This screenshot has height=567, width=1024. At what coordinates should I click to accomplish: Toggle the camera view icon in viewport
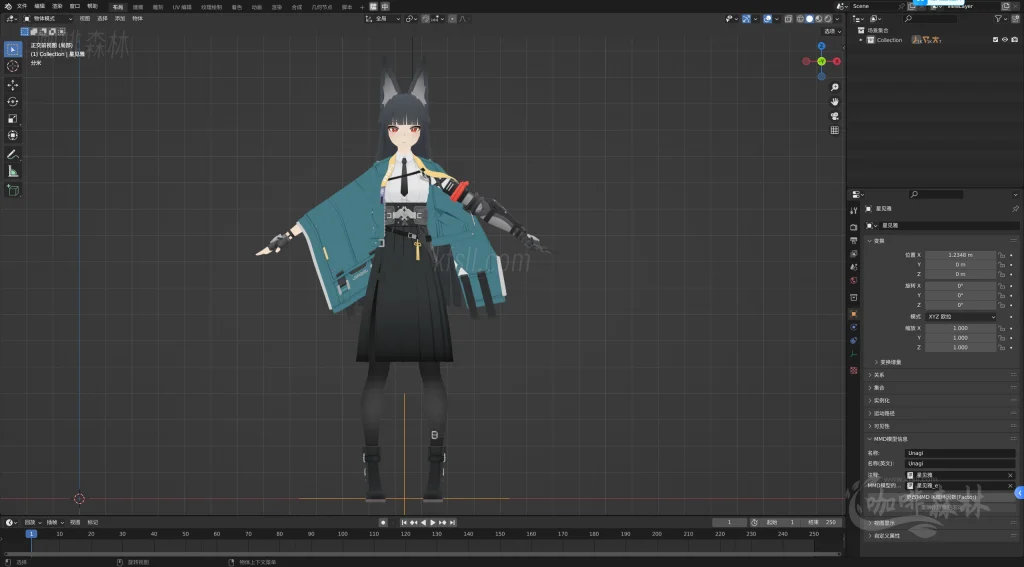835,116
